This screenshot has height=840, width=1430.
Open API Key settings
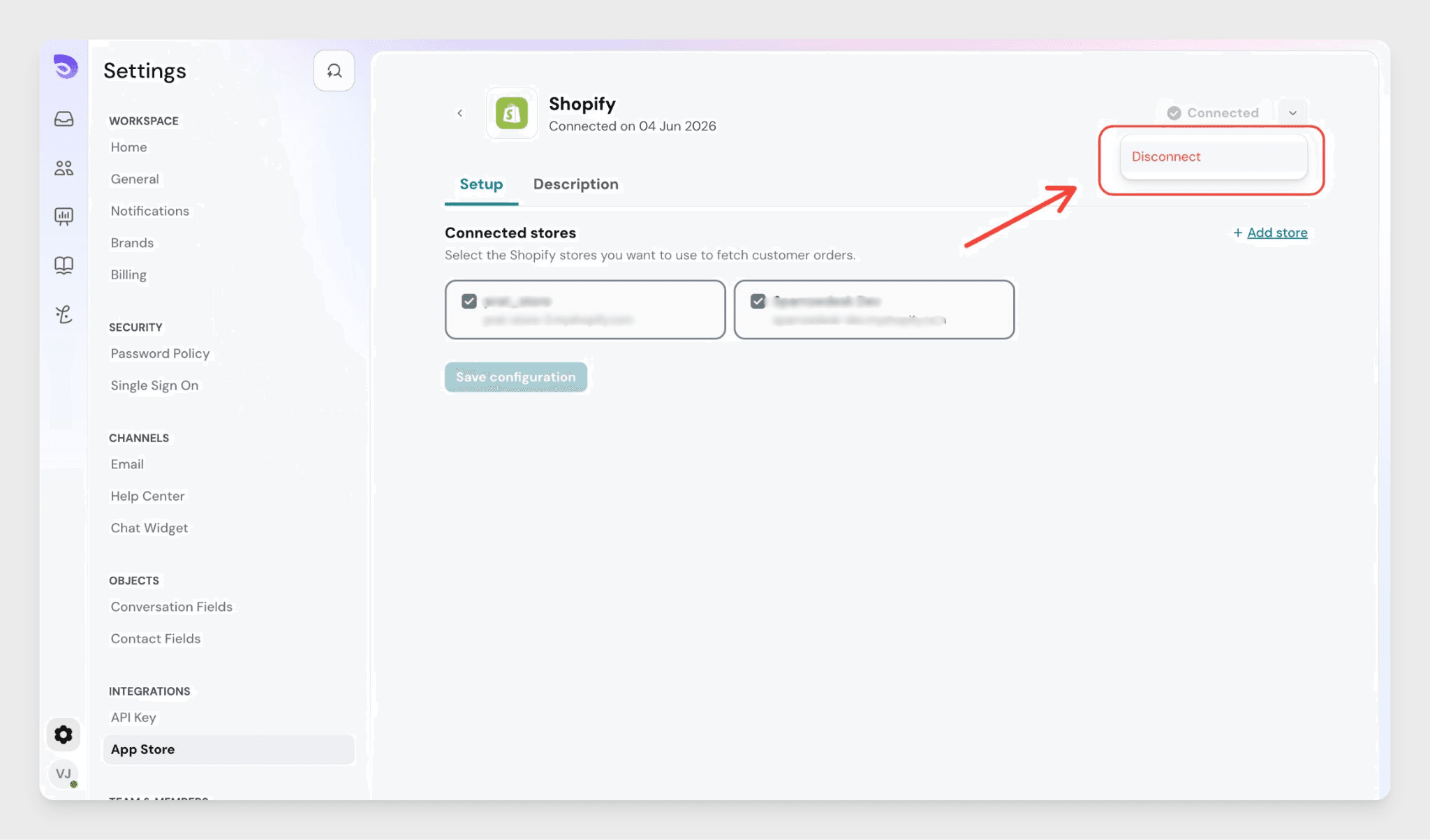(x=133, y=718)
